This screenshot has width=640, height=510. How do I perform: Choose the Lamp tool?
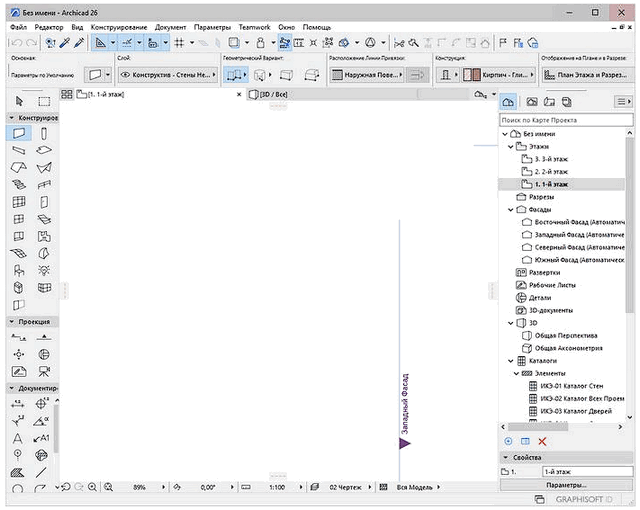click(x=44, y=270)
